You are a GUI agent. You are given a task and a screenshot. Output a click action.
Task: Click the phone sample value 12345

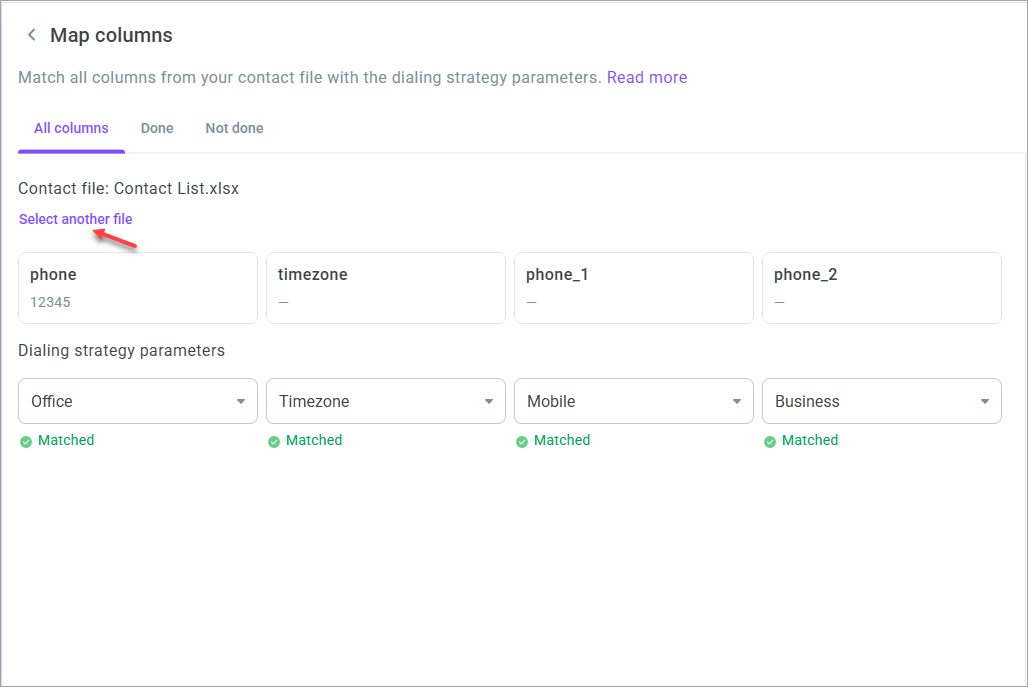tap(50, 302)
